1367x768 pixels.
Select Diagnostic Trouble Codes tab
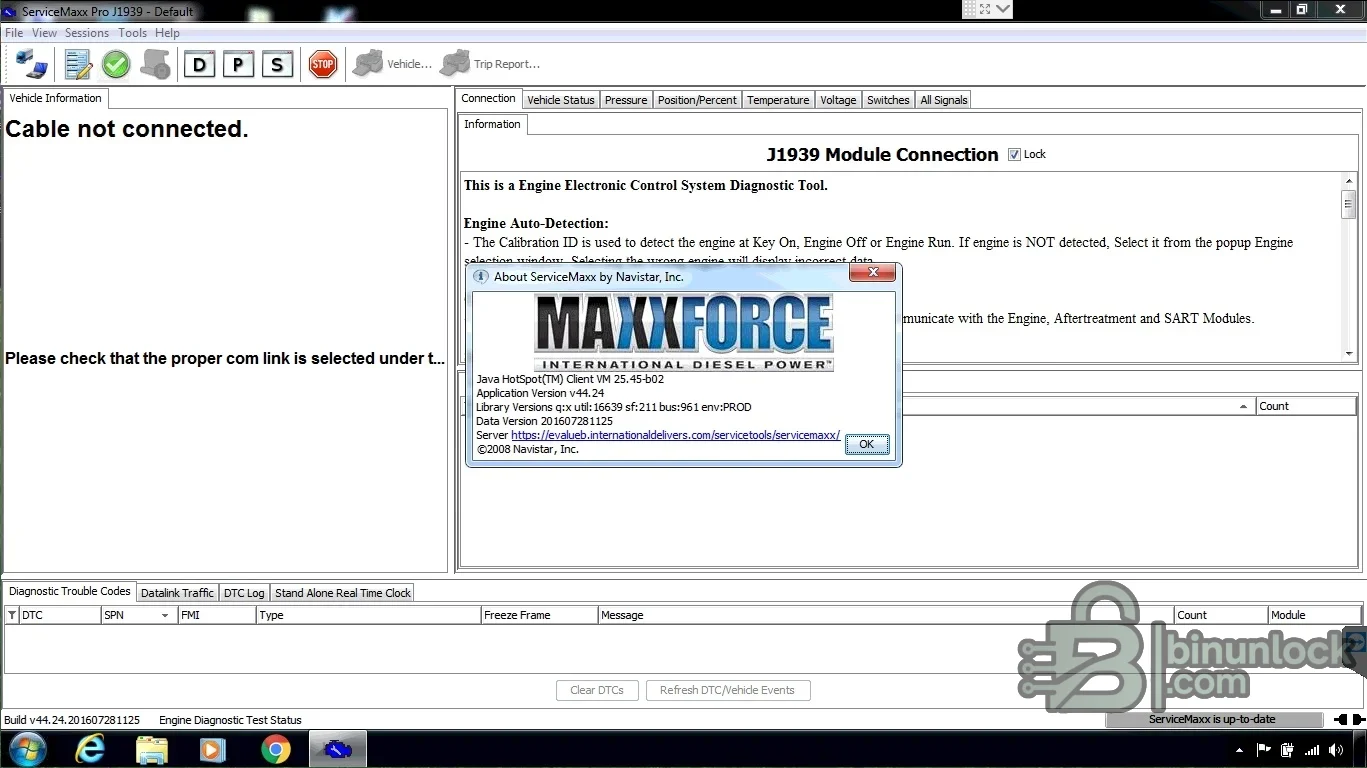point(70,591)
